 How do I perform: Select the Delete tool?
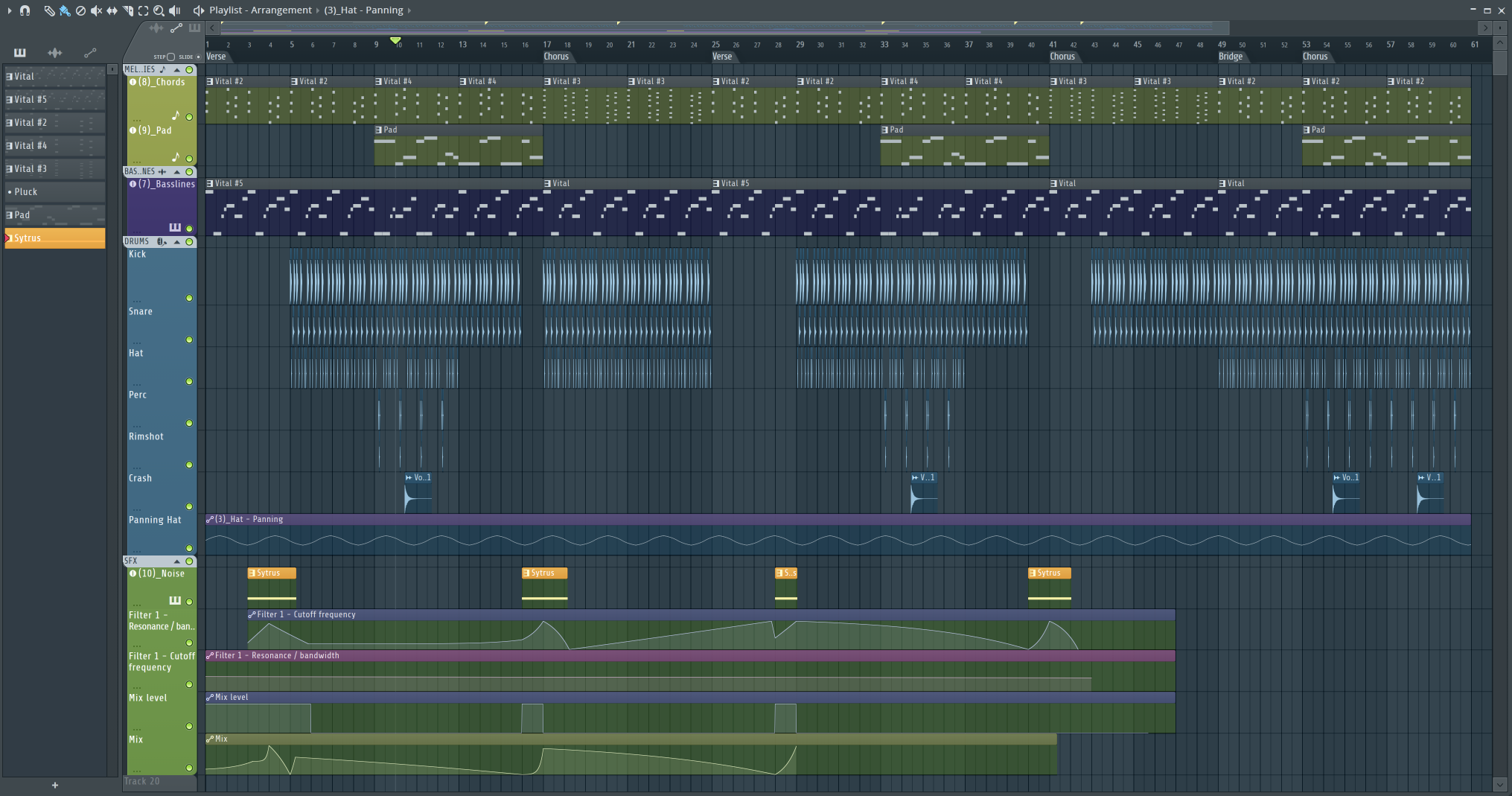coord(80,10)
